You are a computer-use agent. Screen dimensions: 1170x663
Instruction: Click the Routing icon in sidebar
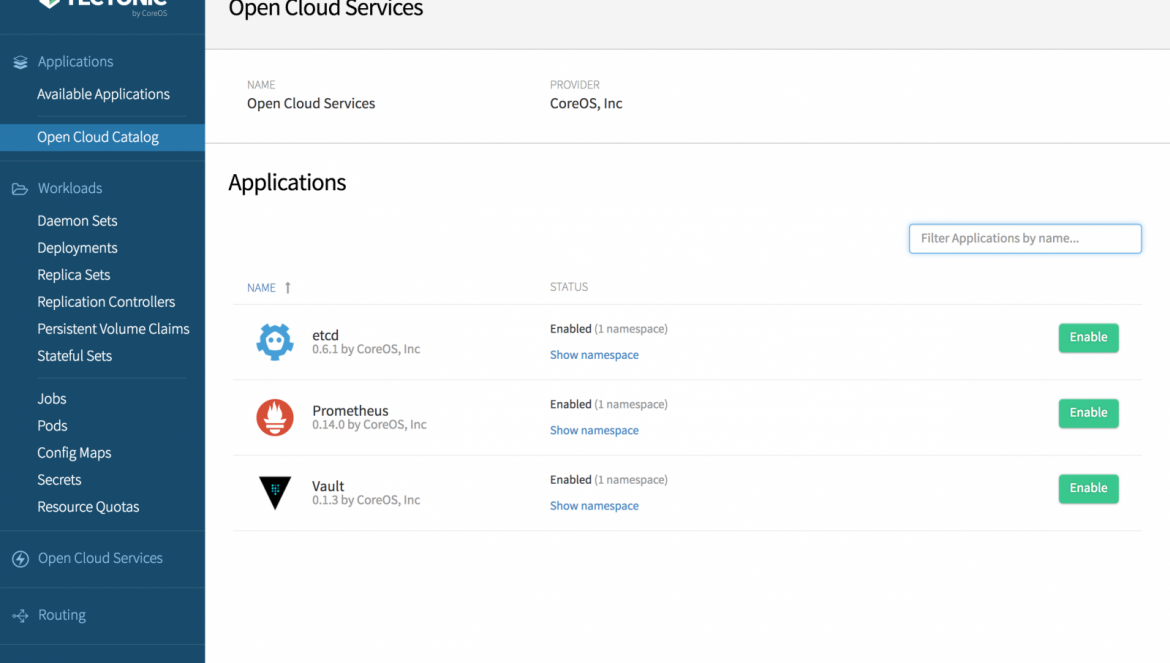point(20,615)
